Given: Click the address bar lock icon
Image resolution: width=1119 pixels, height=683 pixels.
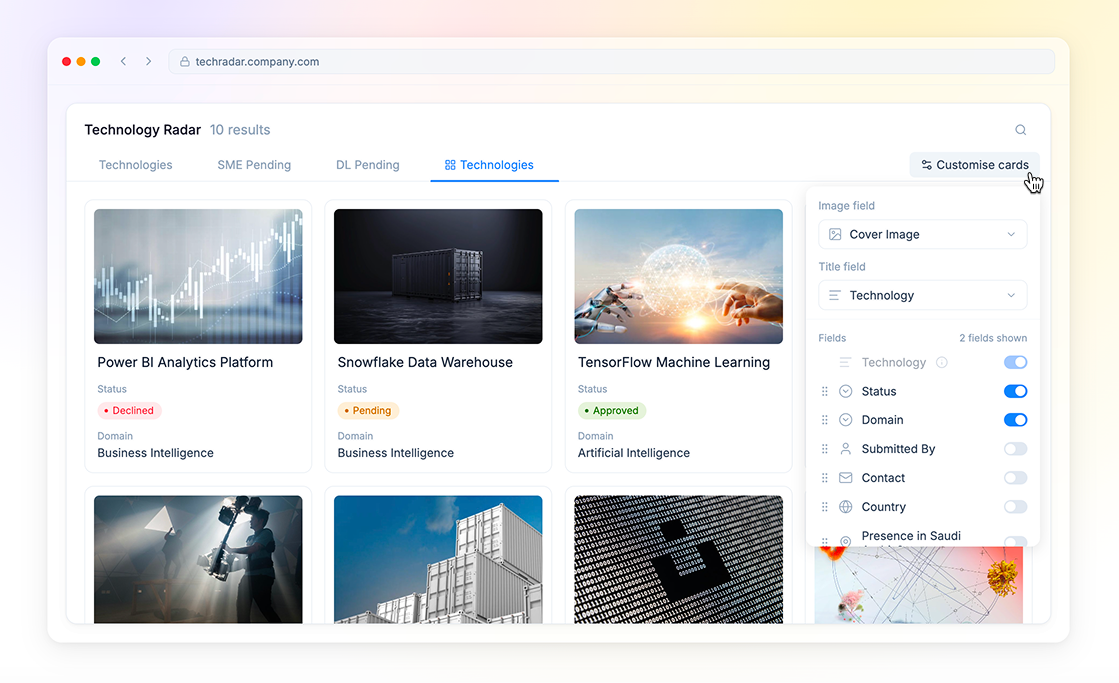Looking at the screenshot, I should pos(184,61).
